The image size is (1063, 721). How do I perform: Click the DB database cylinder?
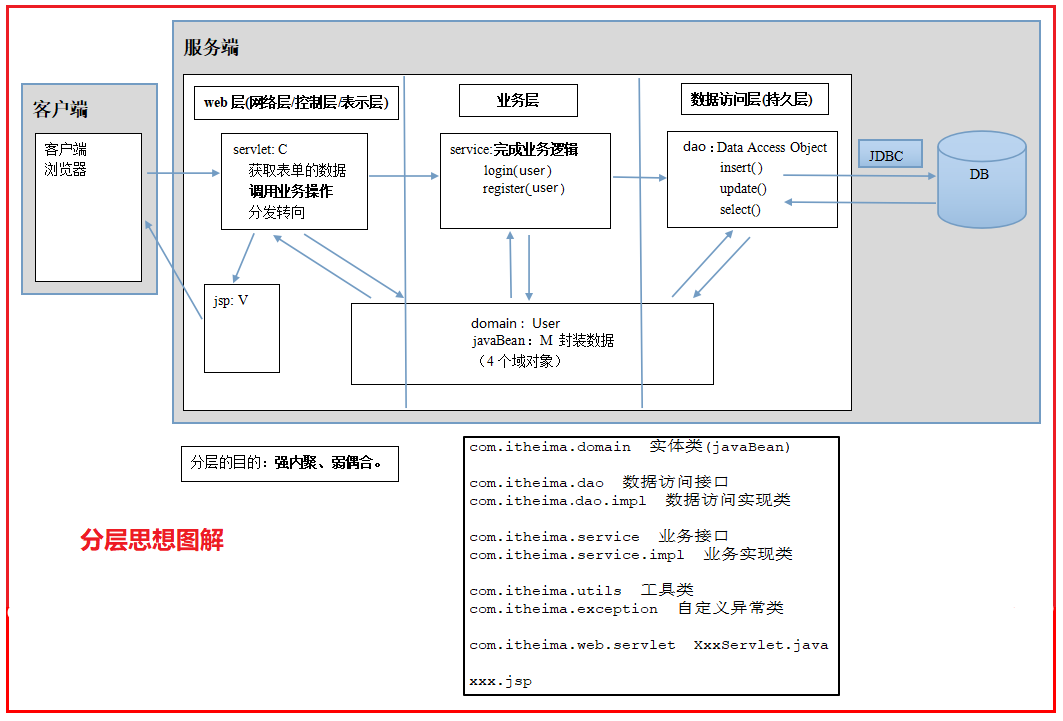[981, 180]
